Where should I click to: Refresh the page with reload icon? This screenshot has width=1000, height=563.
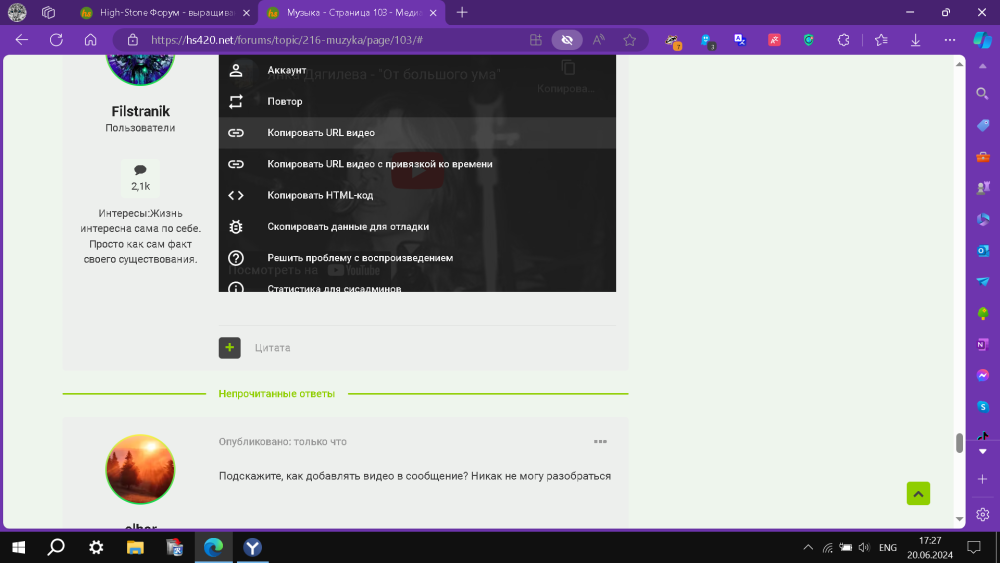(x=56, y=40)
